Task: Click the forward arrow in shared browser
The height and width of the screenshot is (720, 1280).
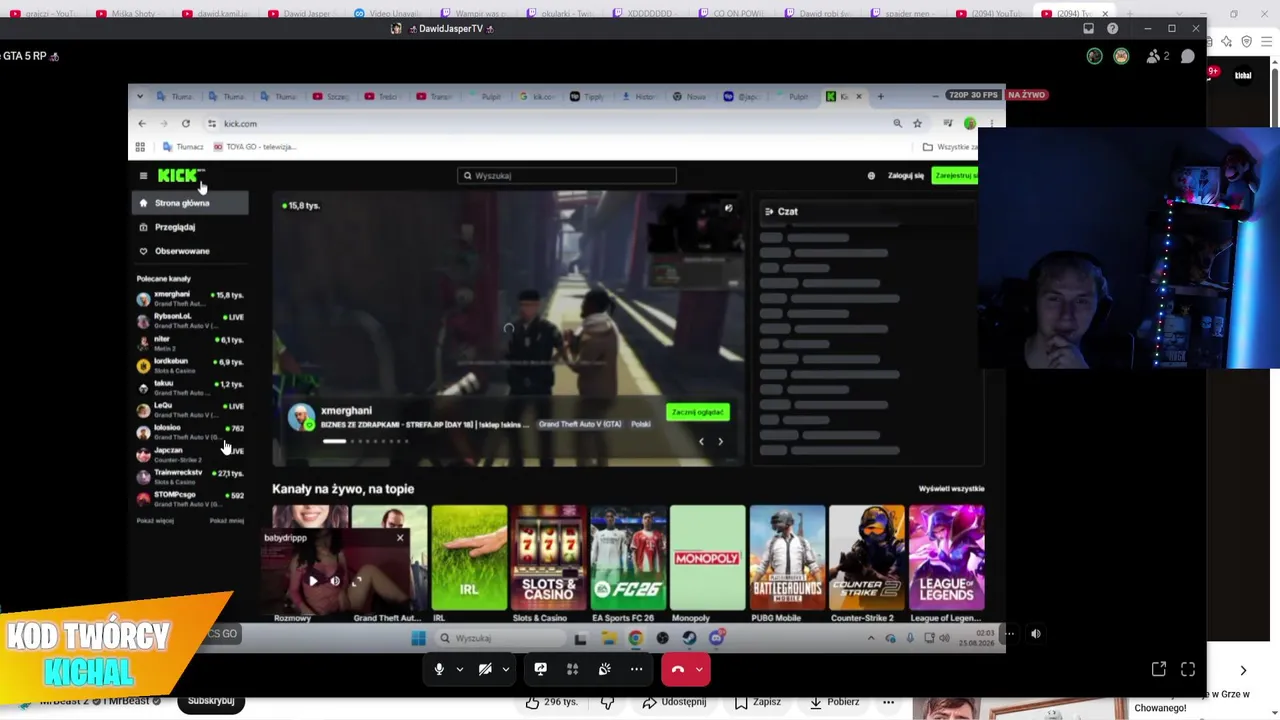Action: tap(164, 124)
